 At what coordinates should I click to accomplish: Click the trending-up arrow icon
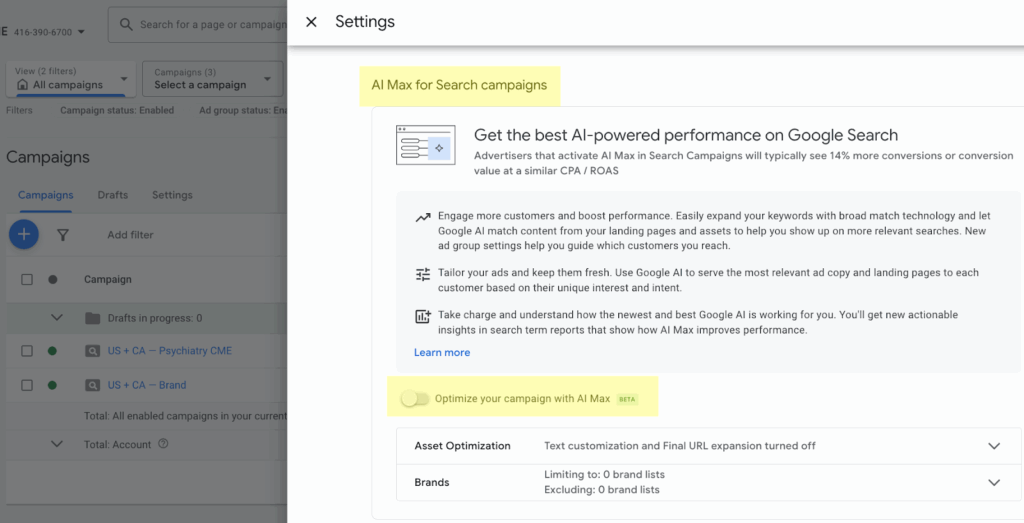pyautogui.click(x=423, y=217)
